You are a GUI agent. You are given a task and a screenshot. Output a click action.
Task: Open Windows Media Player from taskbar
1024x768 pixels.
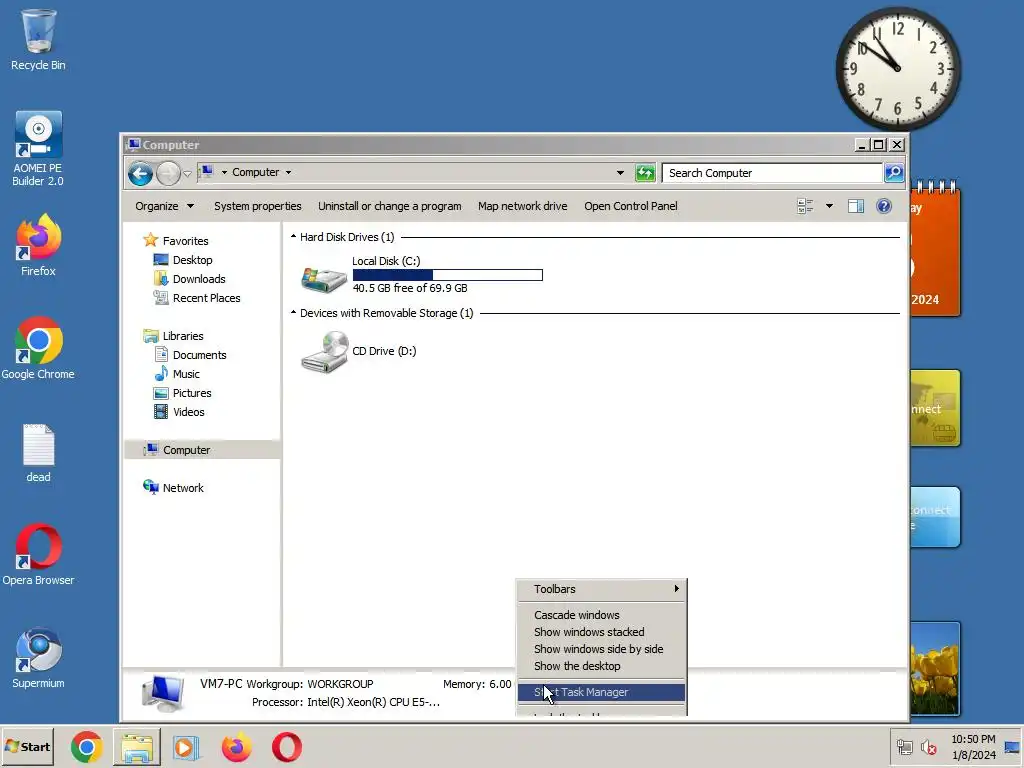coord(186,747)
